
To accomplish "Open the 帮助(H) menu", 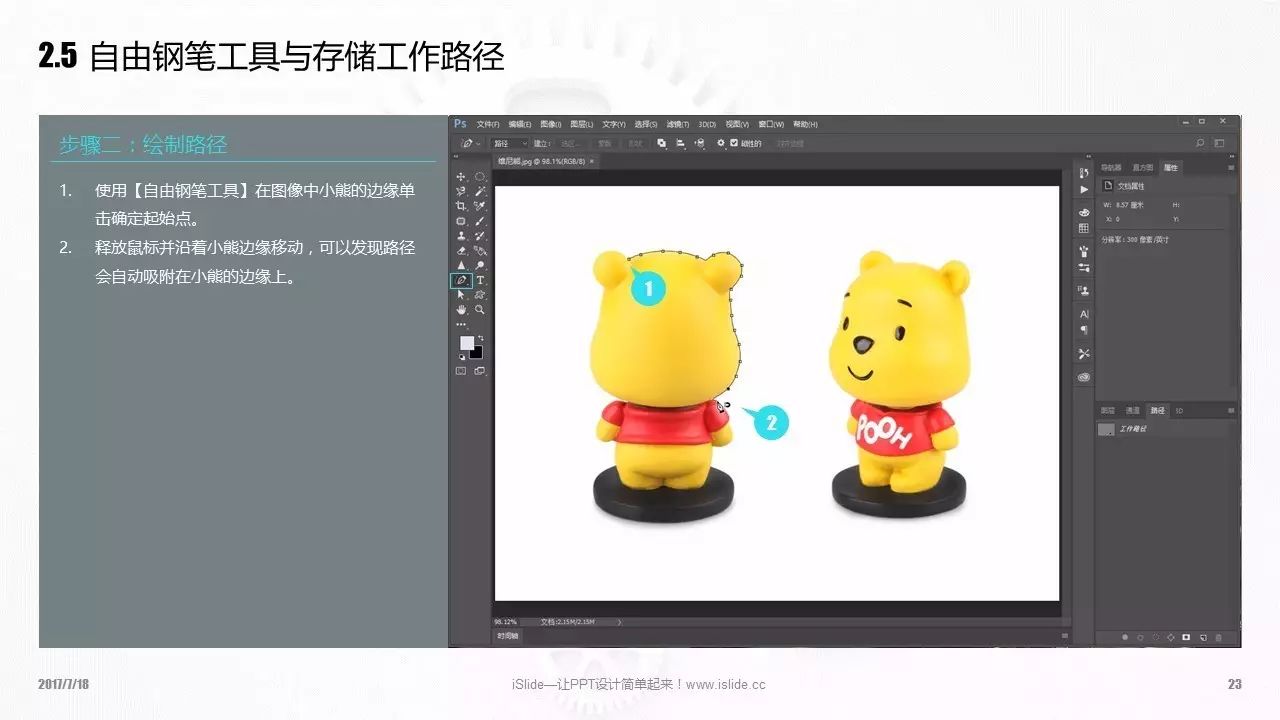I will point(805,124).
